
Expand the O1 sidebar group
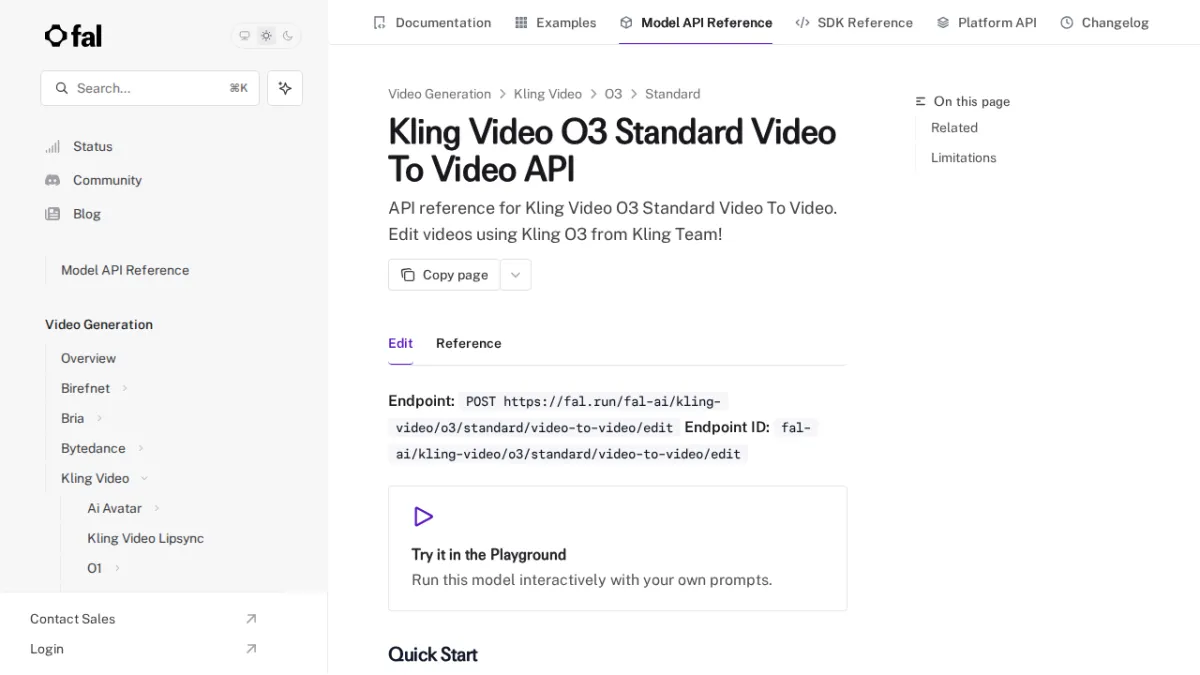pyautogui.click(x=117, y=568)
